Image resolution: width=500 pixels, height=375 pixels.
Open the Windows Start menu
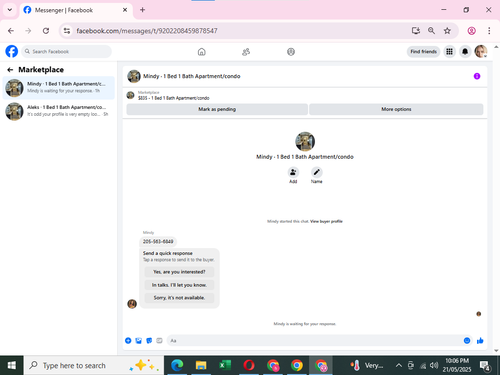pyautogui.click(x=12, y=365)
